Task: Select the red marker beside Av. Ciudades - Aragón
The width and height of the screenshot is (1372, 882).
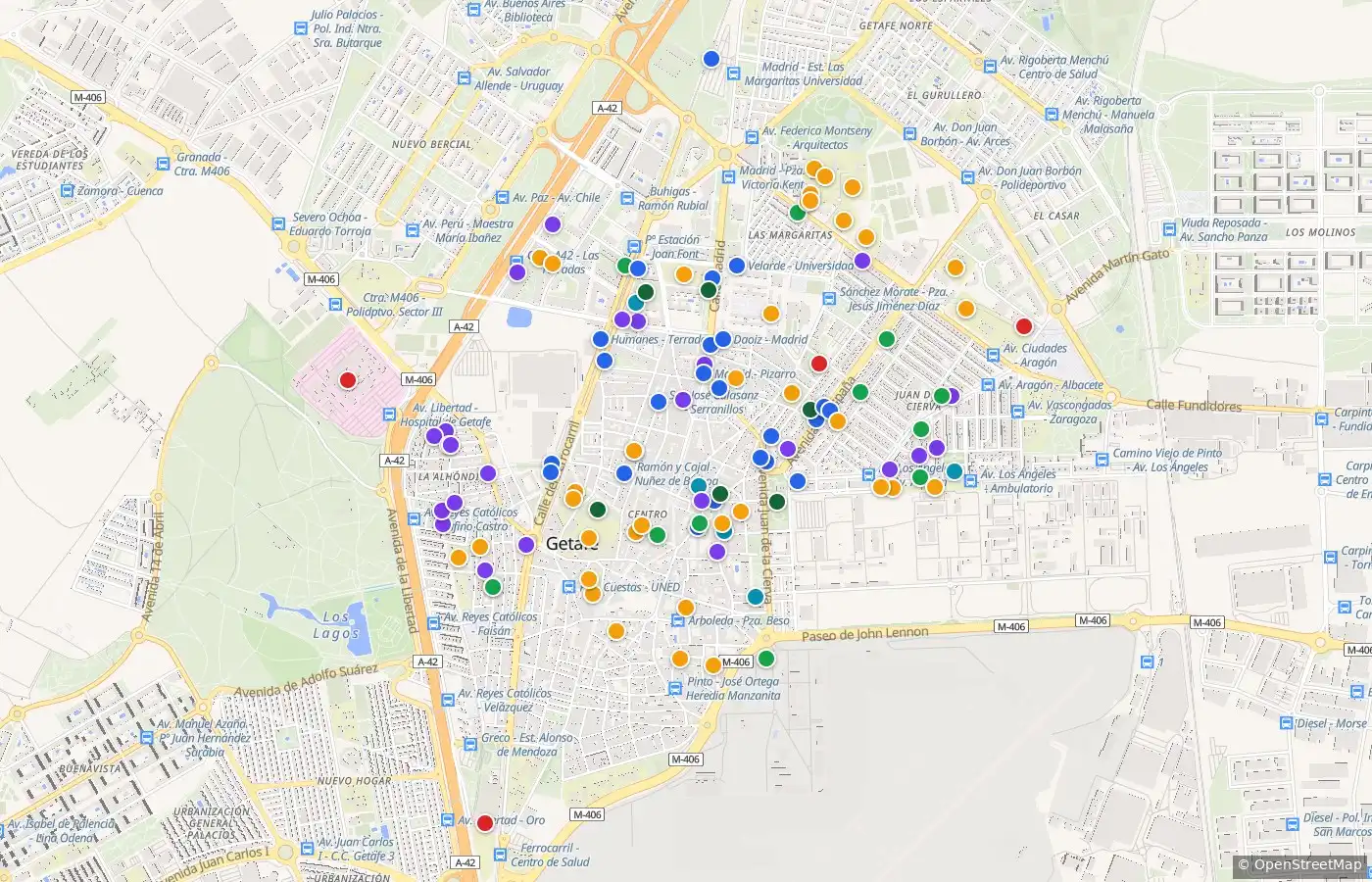Action: pos(1024,326)
